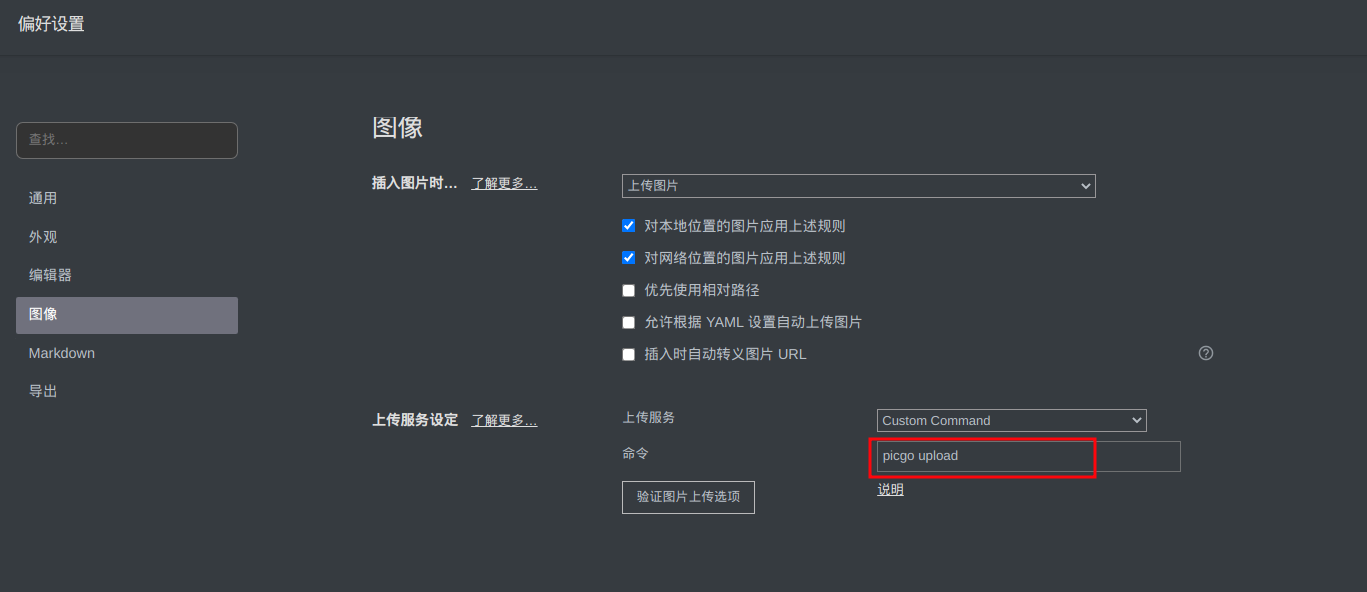
Task: Focus the 查找 search box
Action: click(126, 140)
